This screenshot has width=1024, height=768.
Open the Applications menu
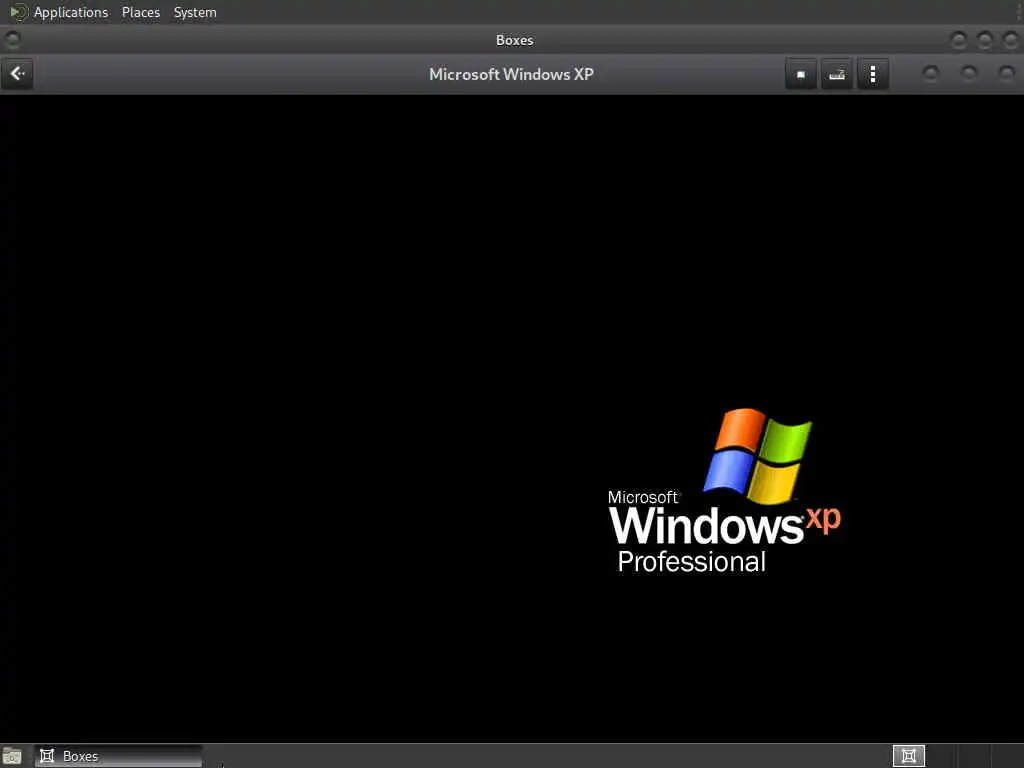[x=59, y=12]
